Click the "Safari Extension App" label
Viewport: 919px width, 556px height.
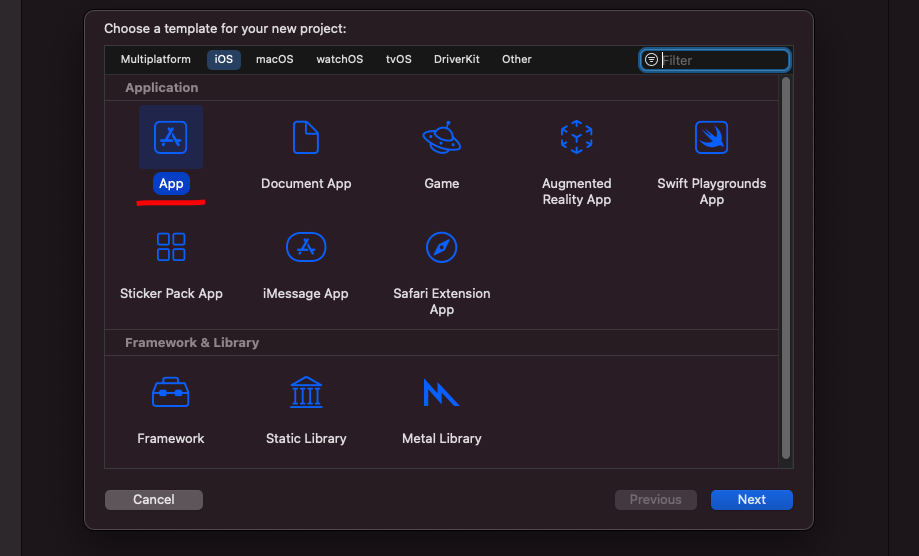(441, 301)
